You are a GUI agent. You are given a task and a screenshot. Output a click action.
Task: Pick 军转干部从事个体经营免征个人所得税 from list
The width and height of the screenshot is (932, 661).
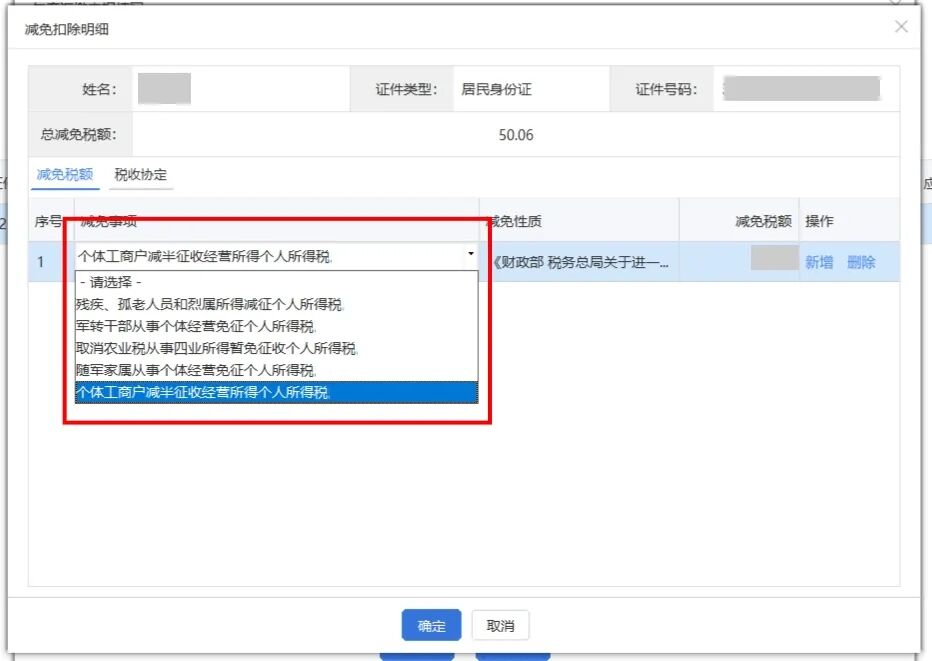pos(196,326)
